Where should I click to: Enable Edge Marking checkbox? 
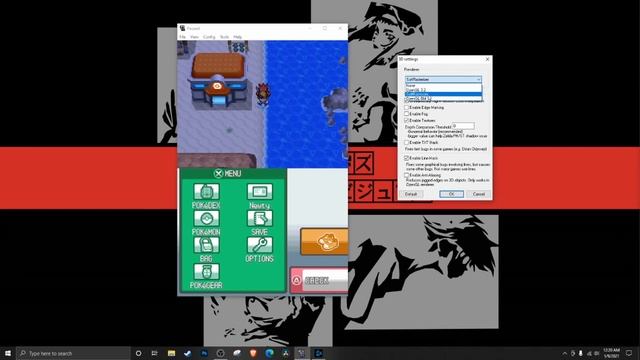point(407,107)
